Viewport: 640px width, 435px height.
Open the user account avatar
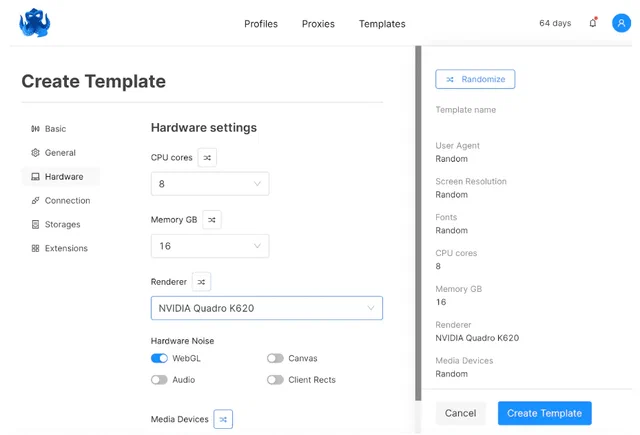pos(621,23)
